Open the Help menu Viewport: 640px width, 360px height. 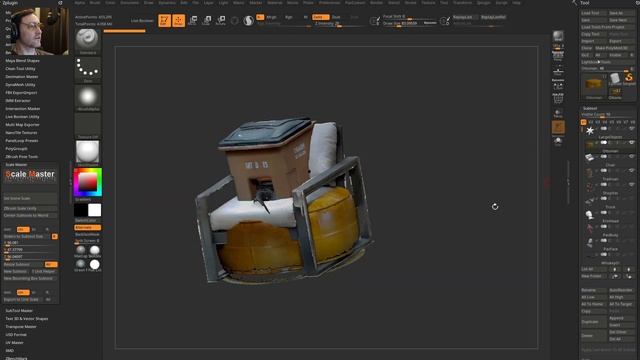tap(517, 3)
